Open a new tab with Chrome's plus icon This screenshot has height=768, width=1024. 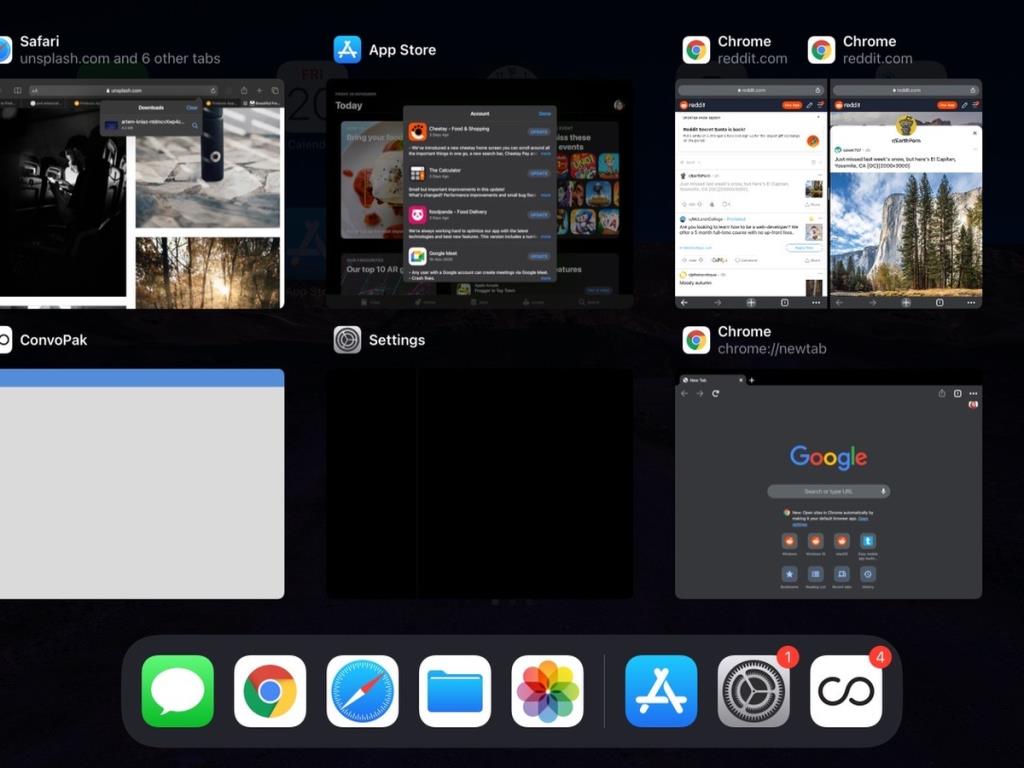coord(752,380)
